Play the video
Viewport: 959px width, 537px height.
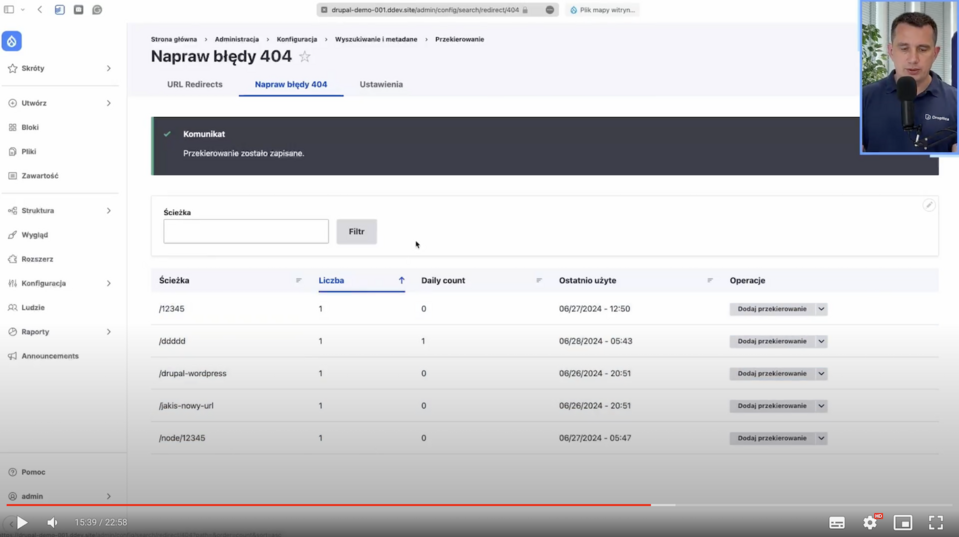(22, 523)
